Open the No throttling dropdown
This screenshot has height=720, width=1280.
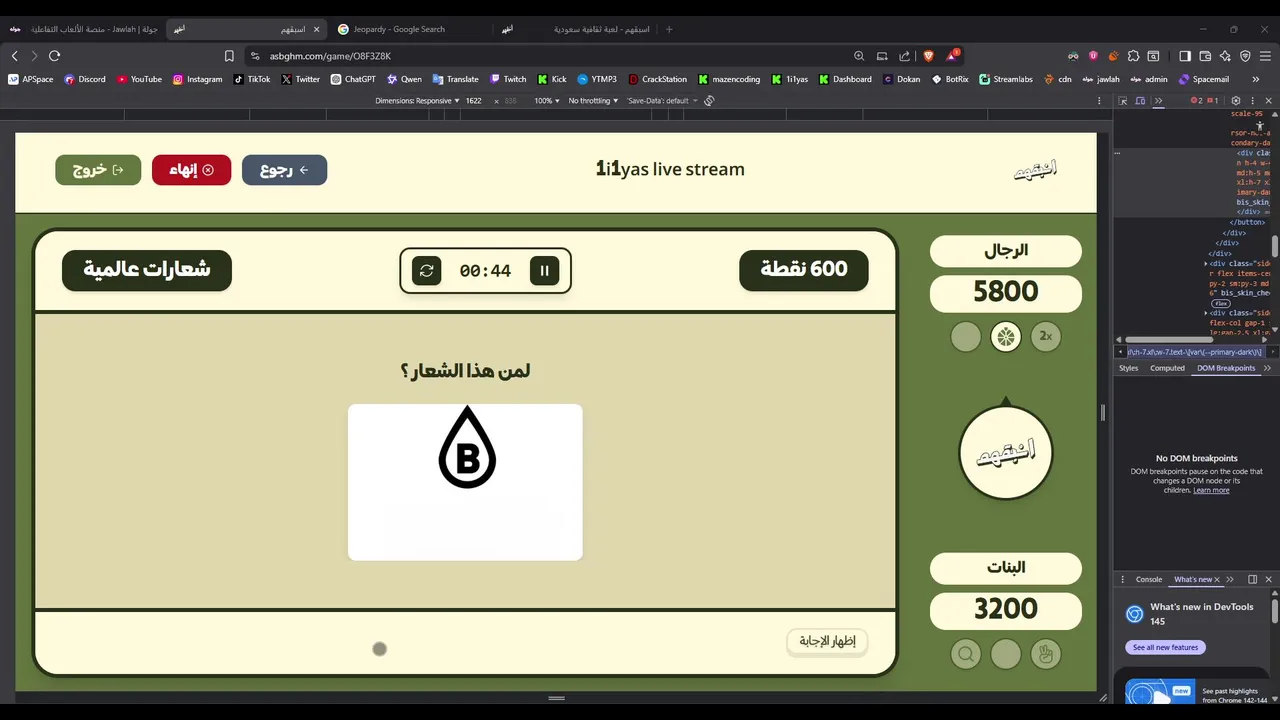pyautogui.click(x=593, y=101)
